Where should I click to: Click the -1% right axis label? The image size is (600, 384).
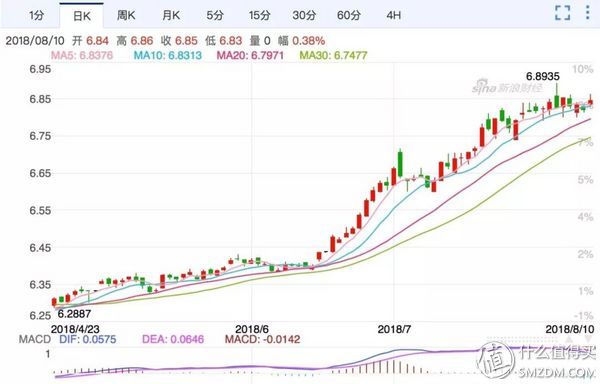(584, 316)
